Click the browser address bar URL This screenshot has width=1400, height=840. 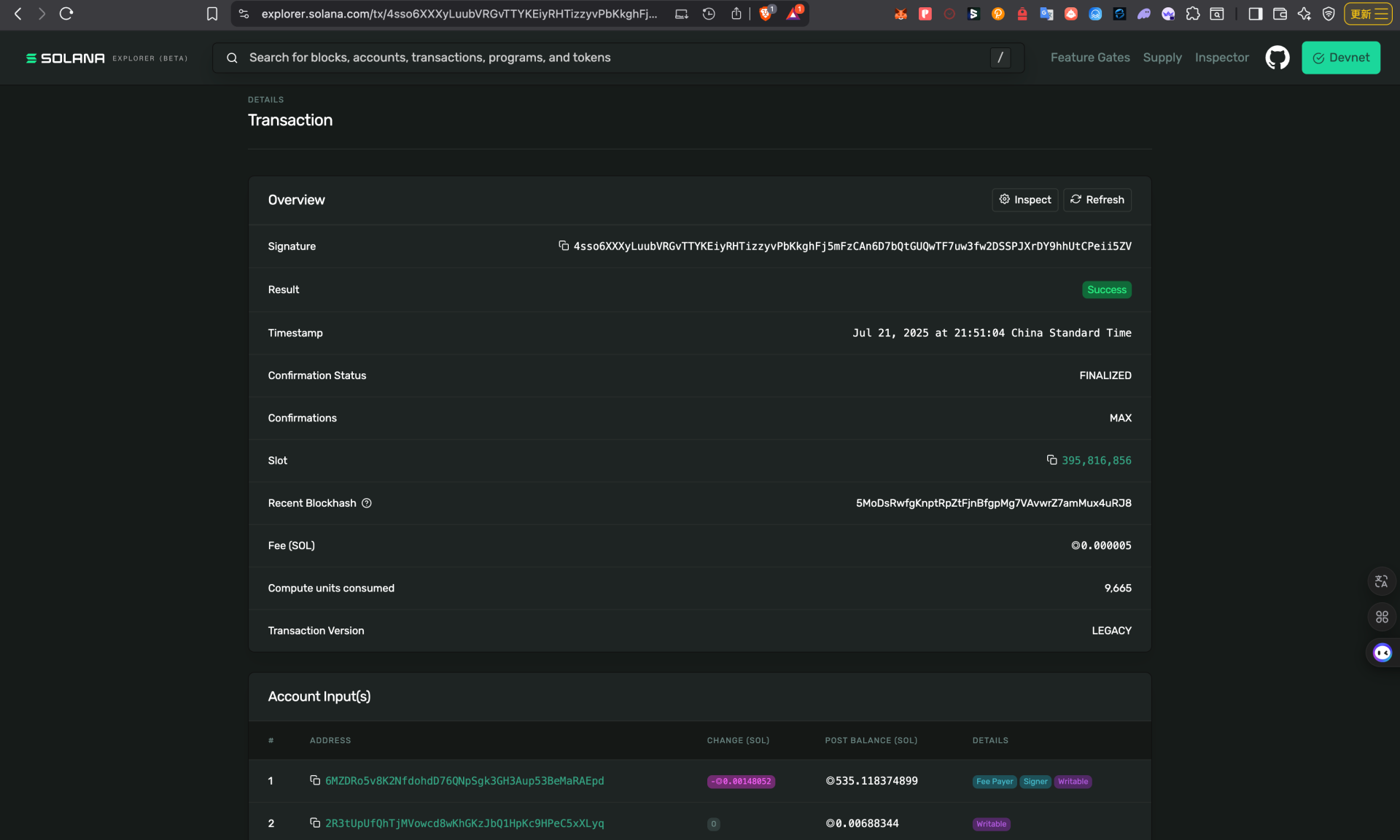[x=459, y=14]
